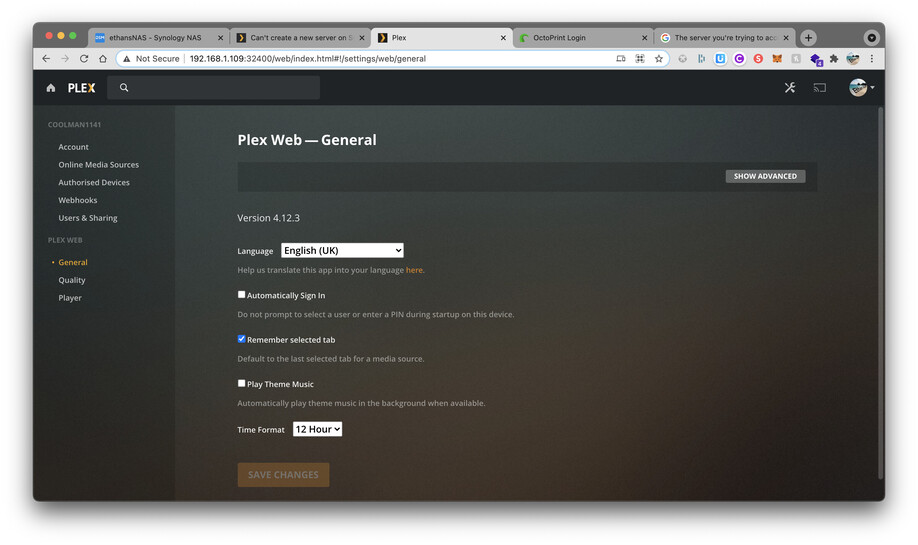
Task: Click the Plex Web — General heading
Action: click(307, 140)
